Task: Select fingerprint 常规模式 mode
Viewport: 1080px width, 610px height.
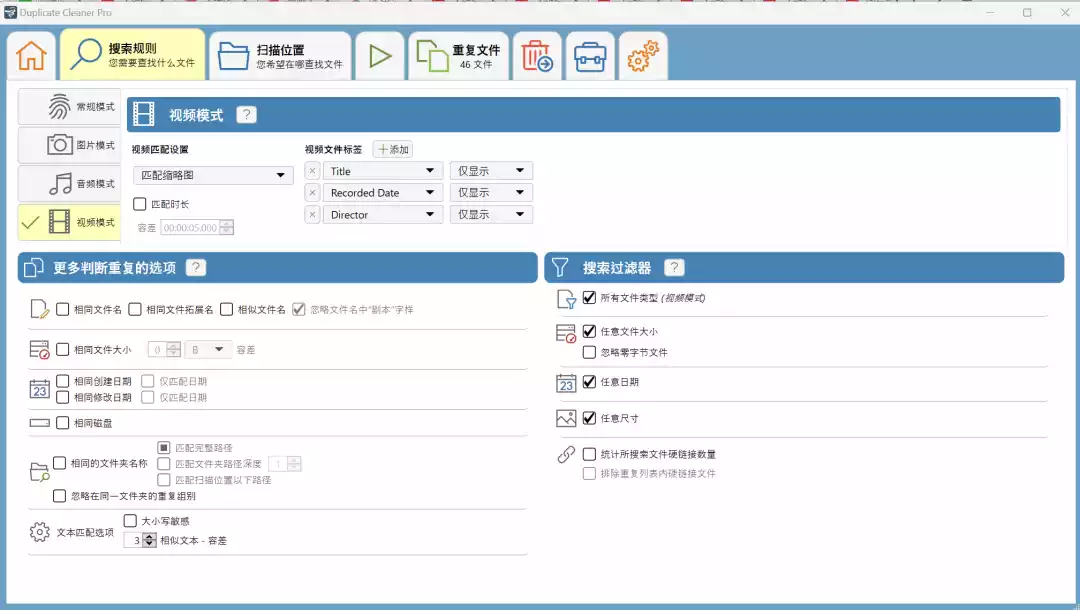Action: tap(69, 107)
